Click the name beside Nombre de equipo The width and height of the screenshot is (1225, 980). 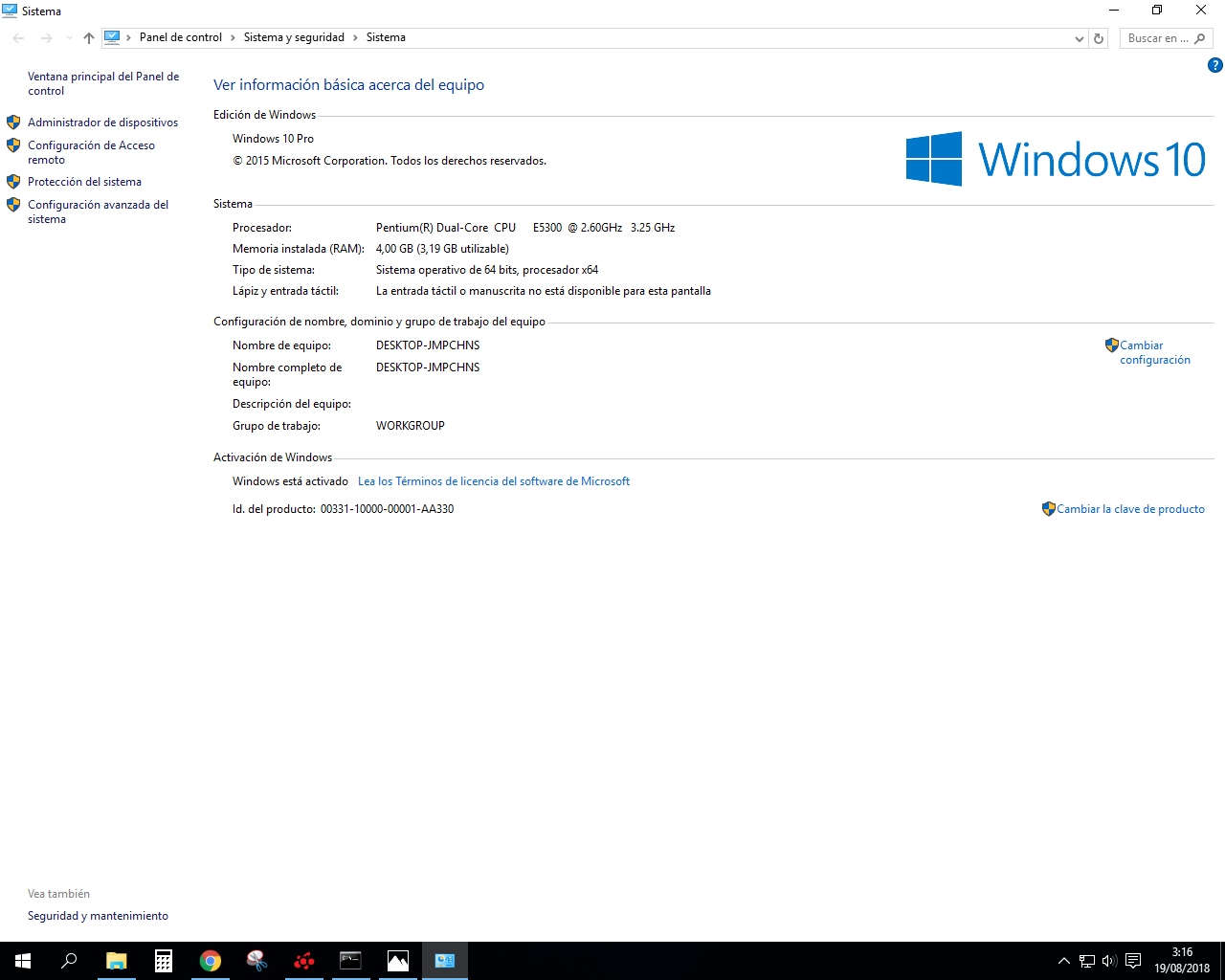[x=428, y=345]
